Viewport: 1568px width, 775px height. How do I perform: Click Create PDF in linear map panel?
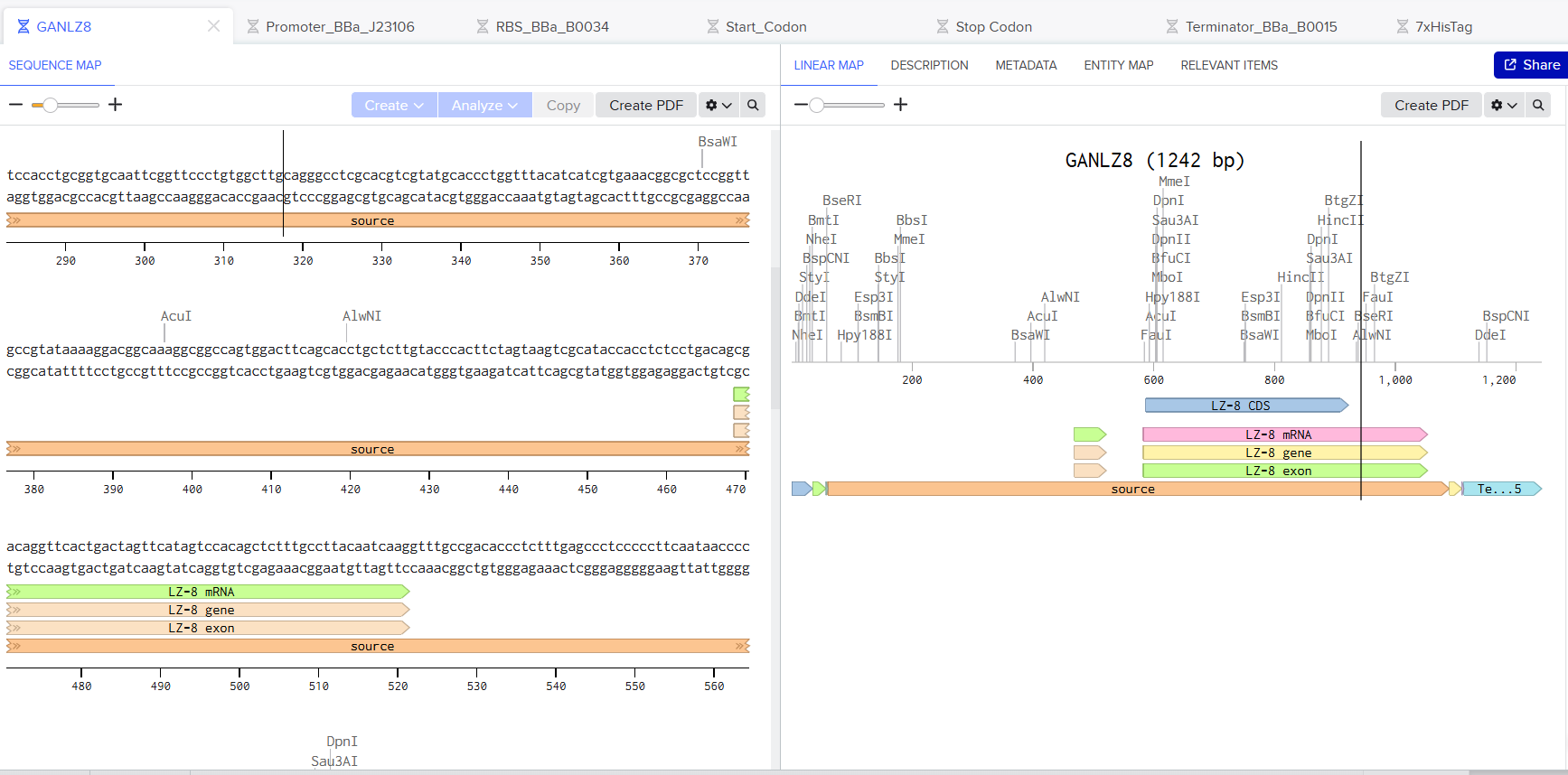pos(1431,105)
